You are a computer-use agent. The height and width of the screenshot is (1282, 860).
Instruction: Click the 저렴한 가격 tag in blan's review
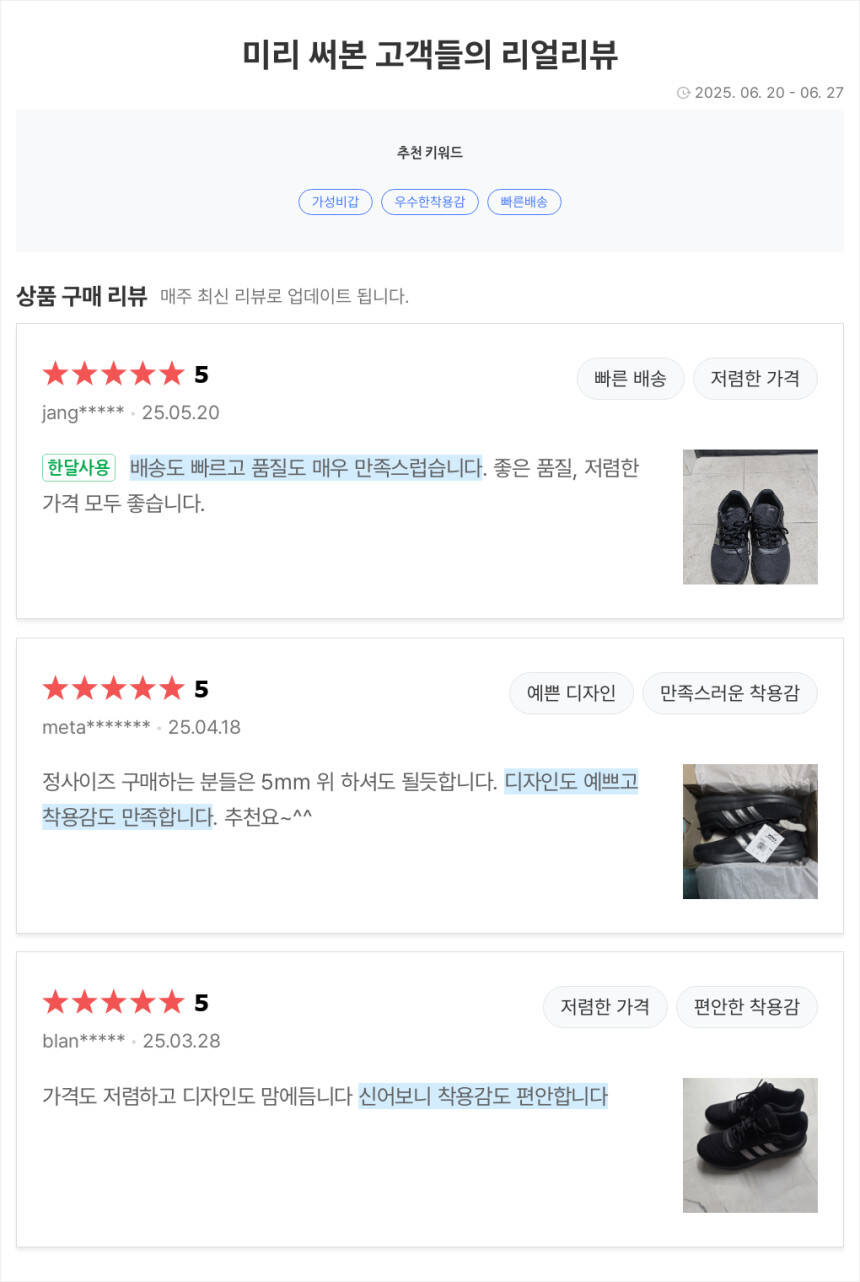pos(605,1007)
